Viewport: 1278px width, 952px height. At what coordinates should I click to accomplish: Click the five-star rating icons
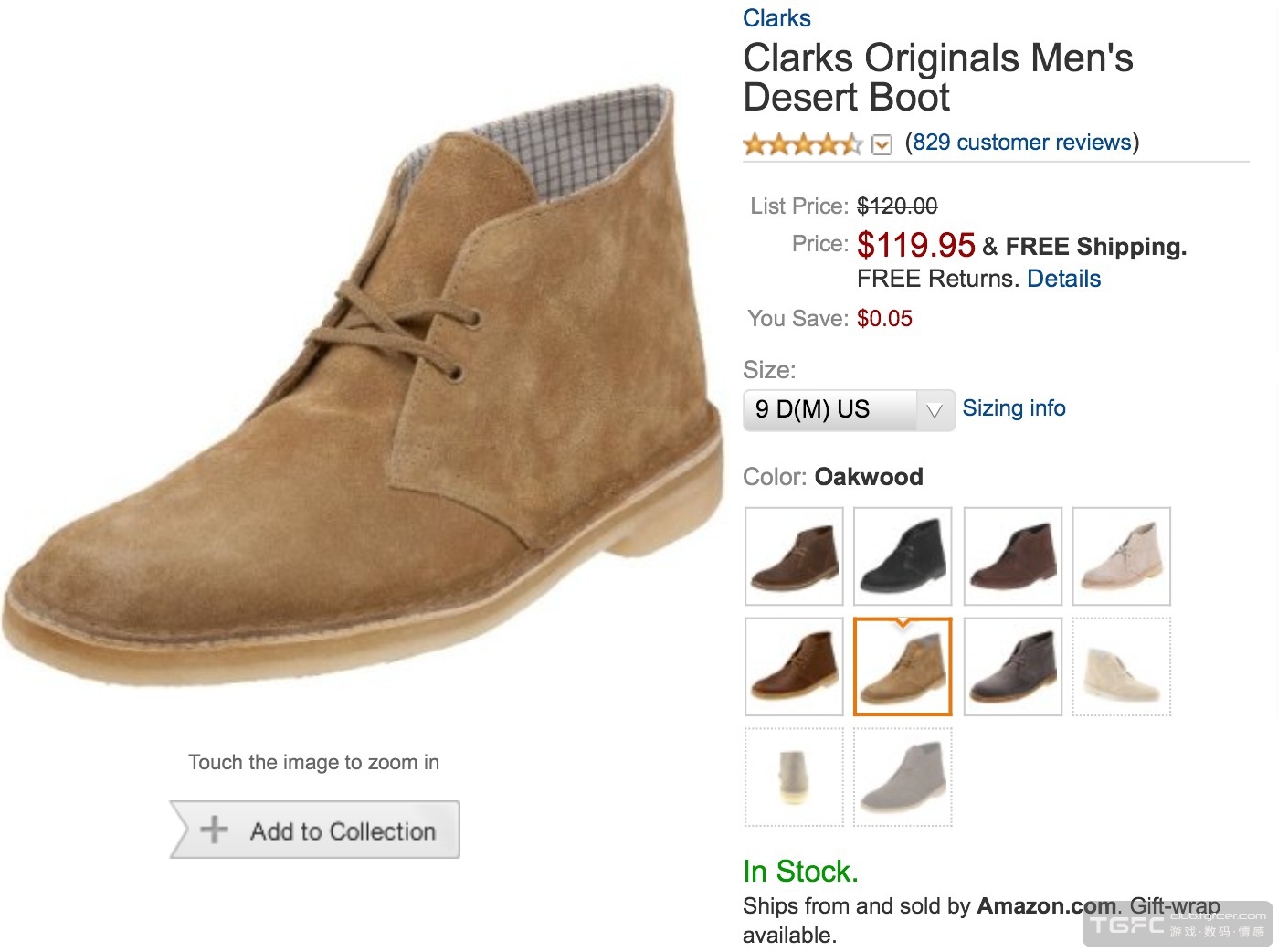pyautogui.click(x=802, y=144)
